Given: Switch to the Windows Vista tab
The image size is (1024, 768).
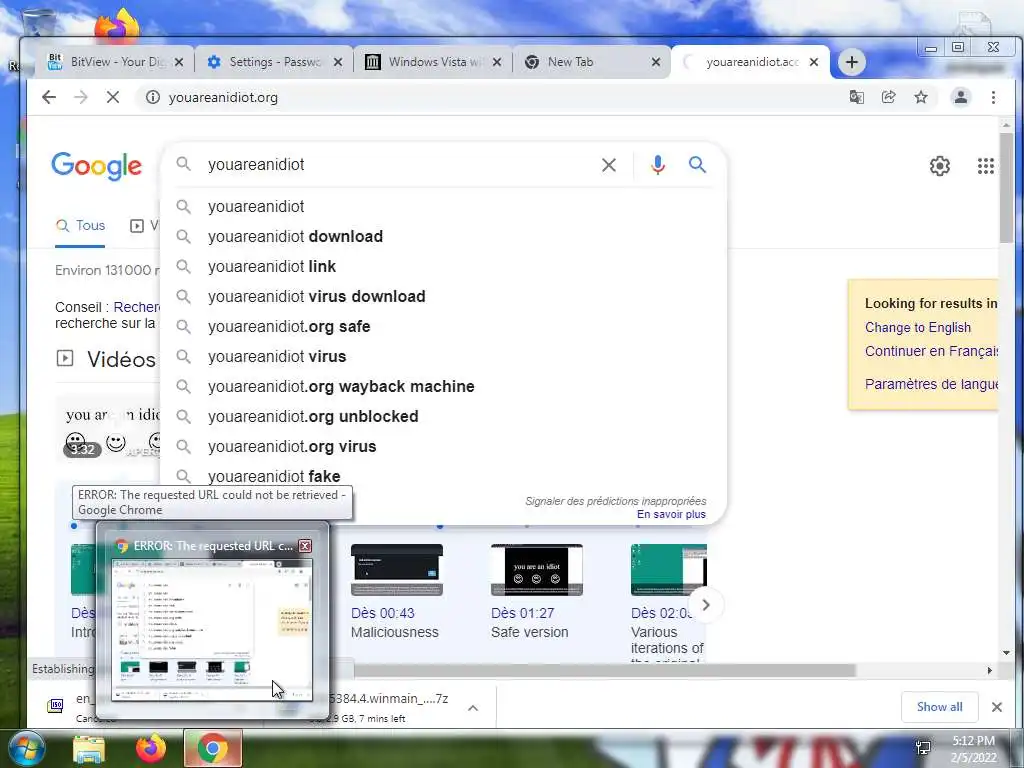Looking at the screenshot, I should (434, 62).
